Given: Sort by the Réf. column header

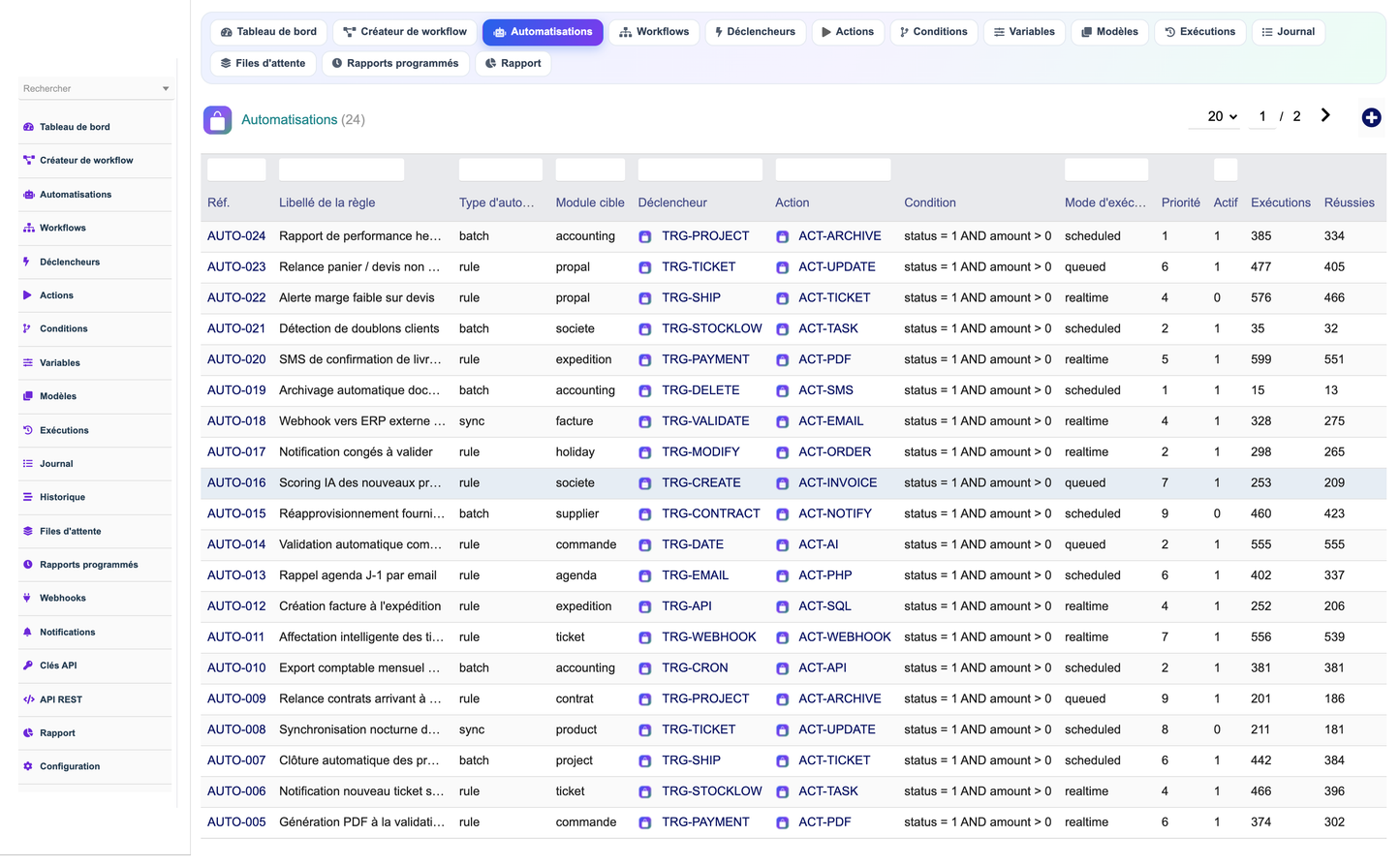Looking at the screenshot, I should tap(218, 203).
